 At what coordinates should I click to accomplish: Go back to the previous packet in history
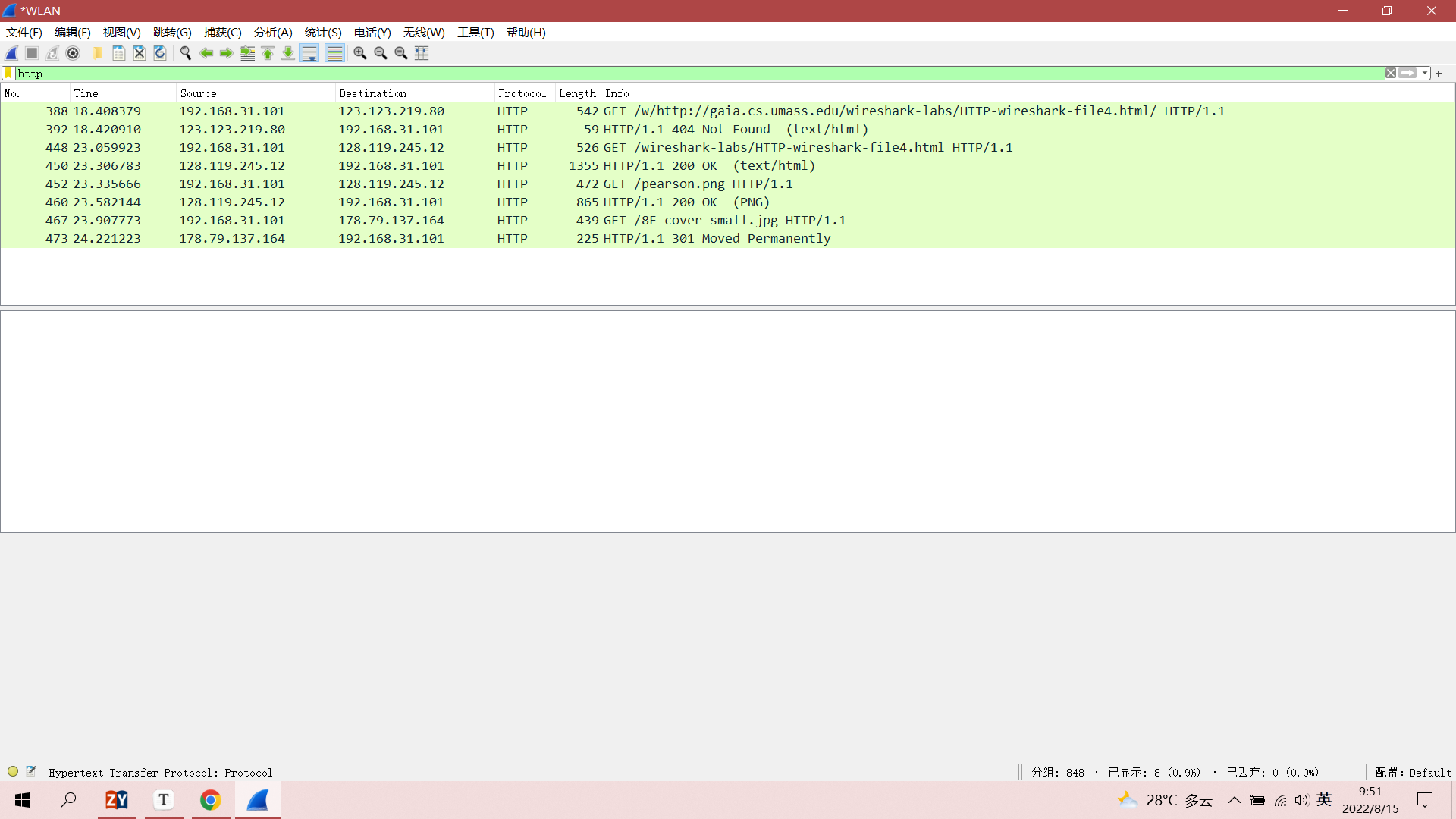tap(206, 53)
